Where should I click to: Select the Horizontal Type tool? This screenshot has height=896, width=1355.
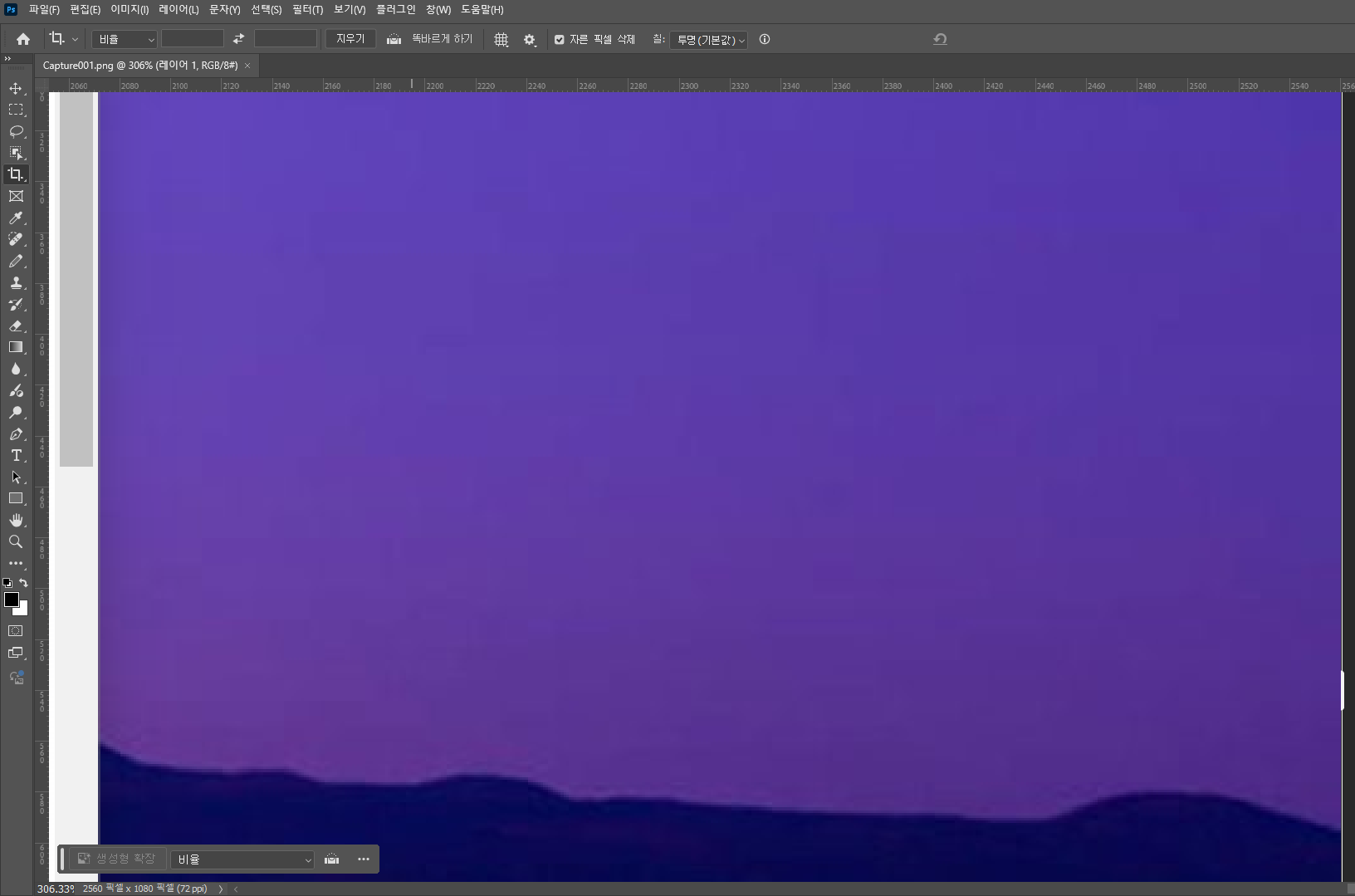[x=16, y=455]
